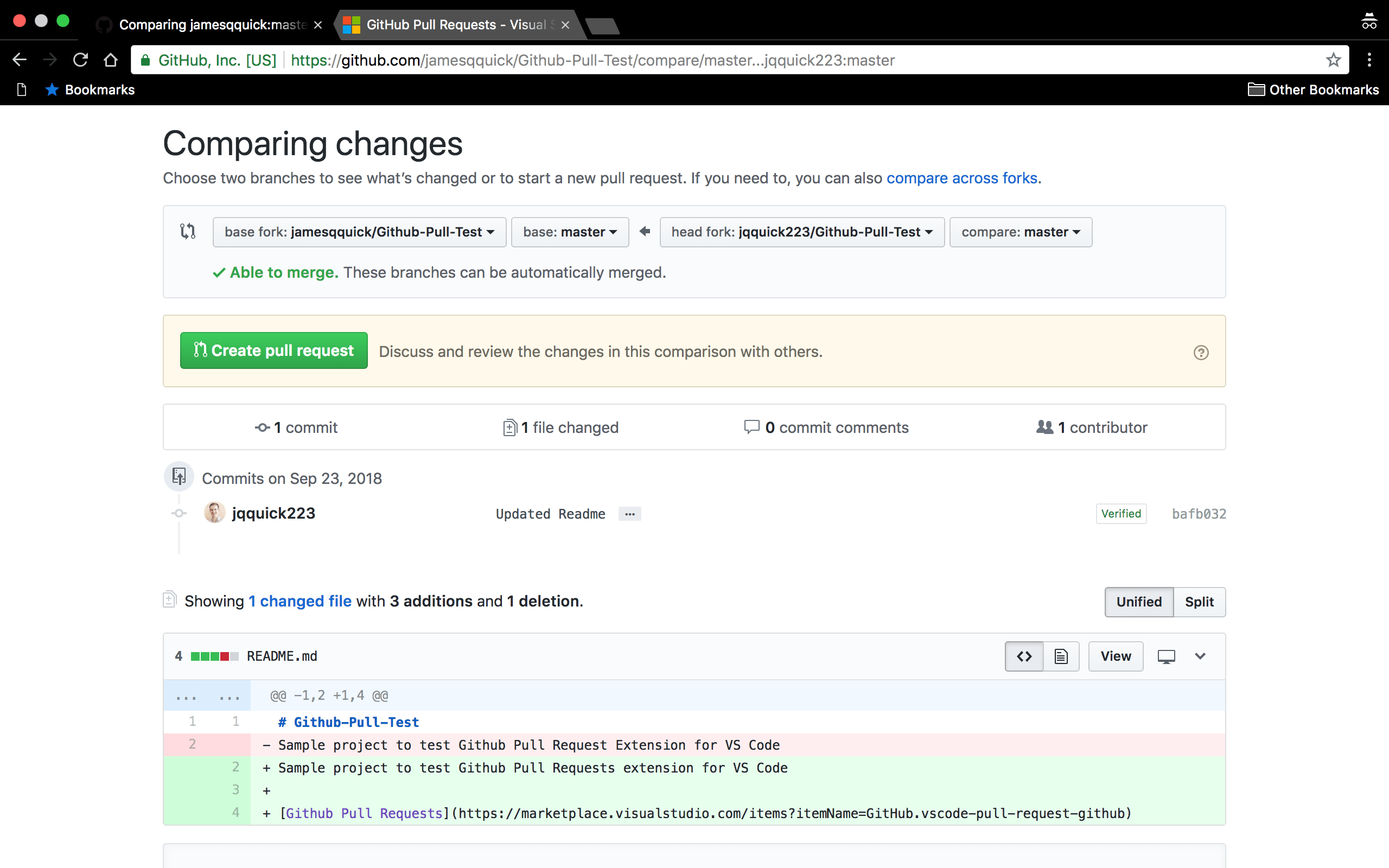The width and height of the screenshot is (1389, 868).
Task: Click added line number 4
Action: (235, 812)
